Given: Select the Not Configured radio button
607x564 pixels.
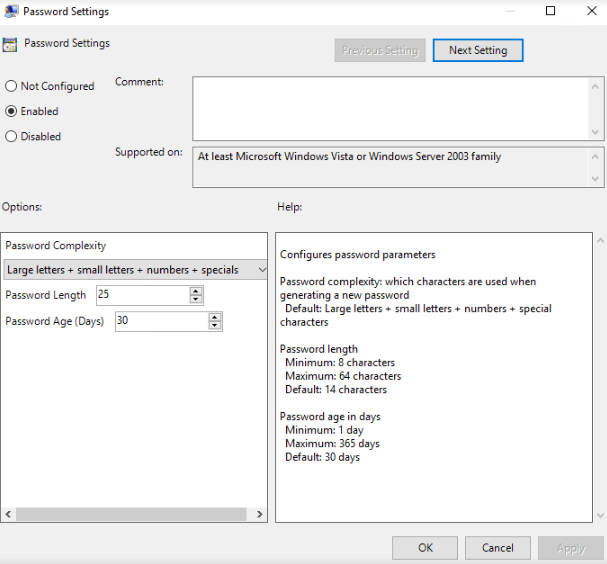Looking at the screenshot, I should [11, 87].
